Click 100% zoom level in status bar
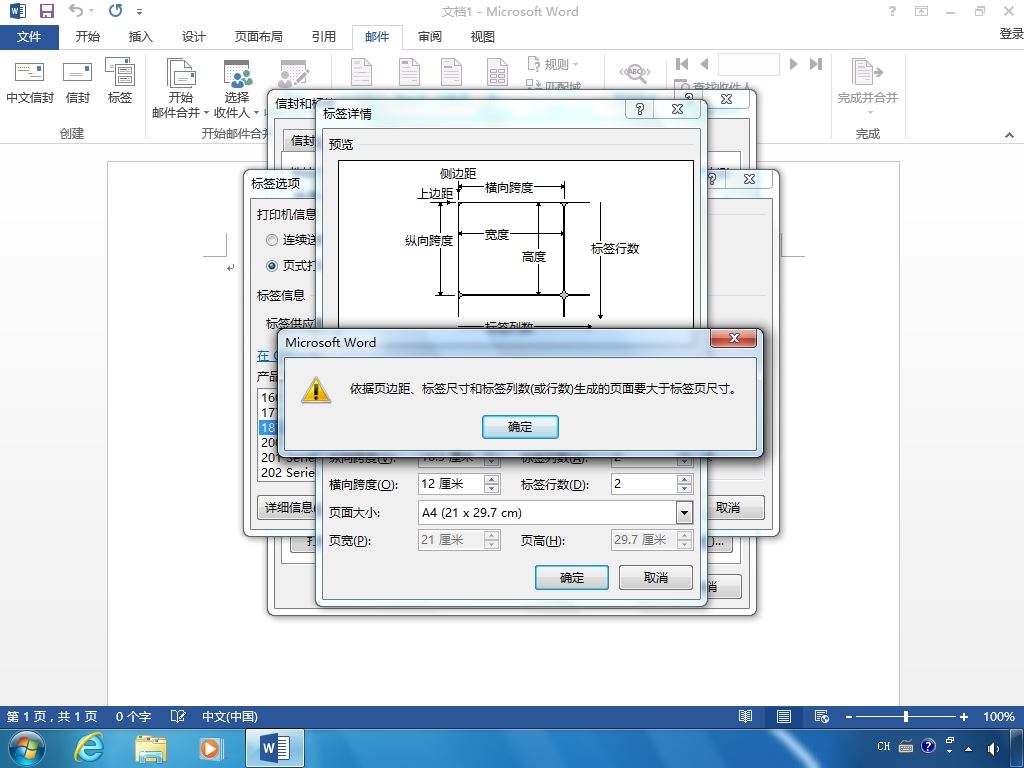The width and height of the screenshot is (1024, 768). [999, 716]
